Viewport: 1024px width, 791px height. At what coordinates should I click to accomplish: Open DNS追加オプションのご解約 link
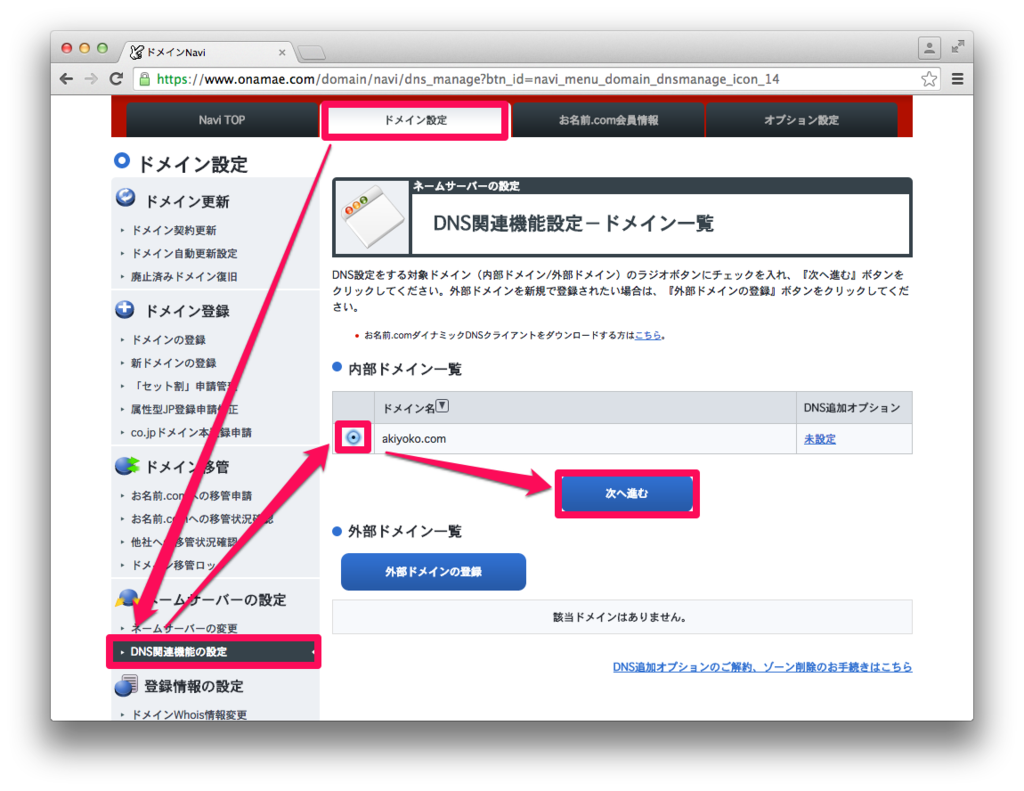pos(762,667)
